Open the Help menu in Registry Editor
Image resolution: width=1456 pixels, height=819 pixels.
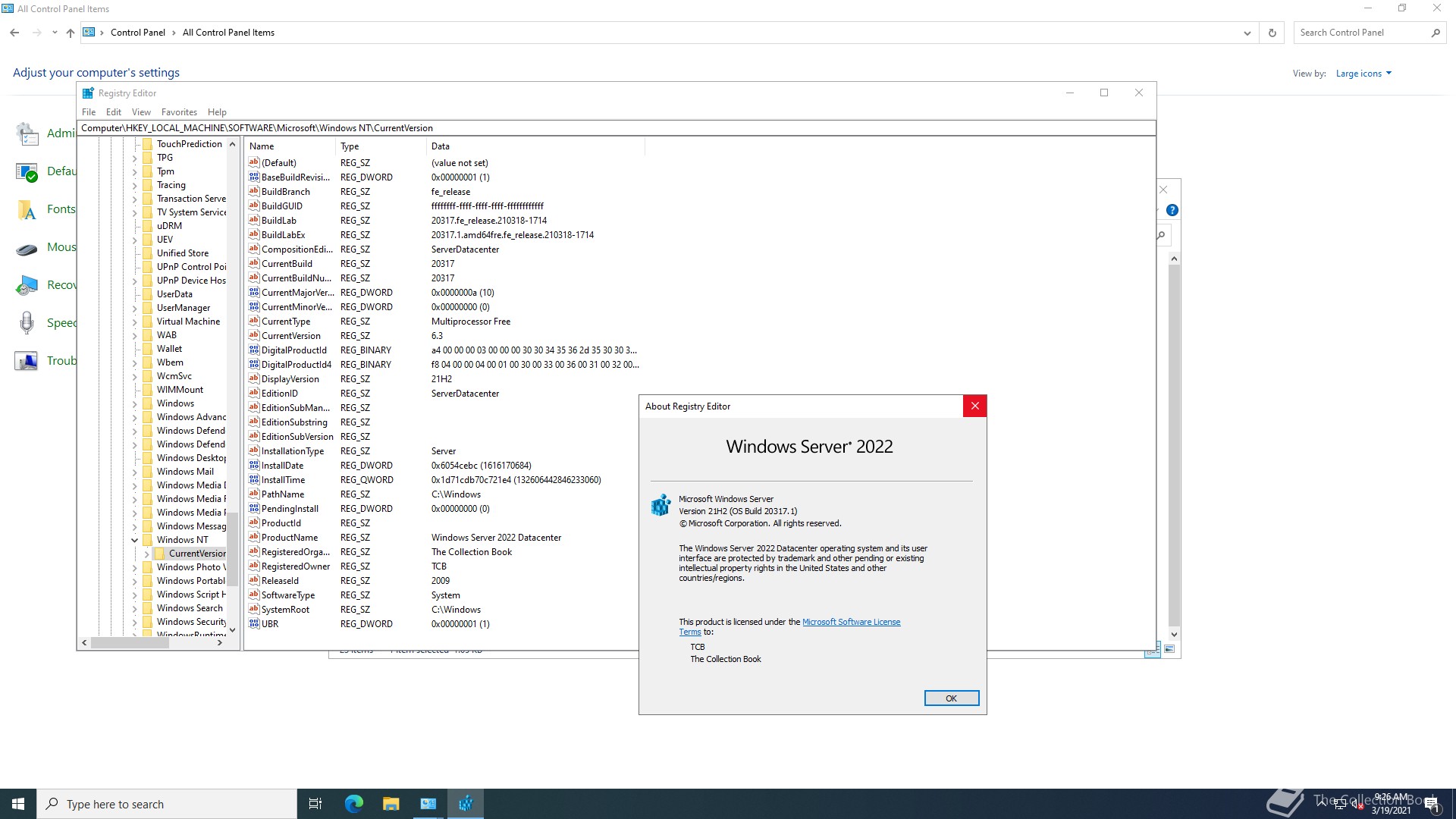pyautogui.click(x=217, y=112)
